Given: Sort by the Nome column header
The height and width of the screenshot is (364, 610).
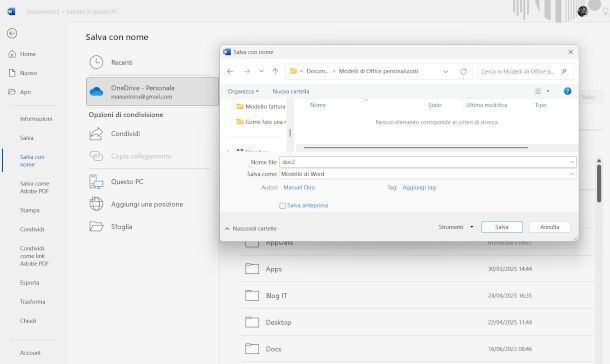Looking at the screenshot, I should pos(318,105).
